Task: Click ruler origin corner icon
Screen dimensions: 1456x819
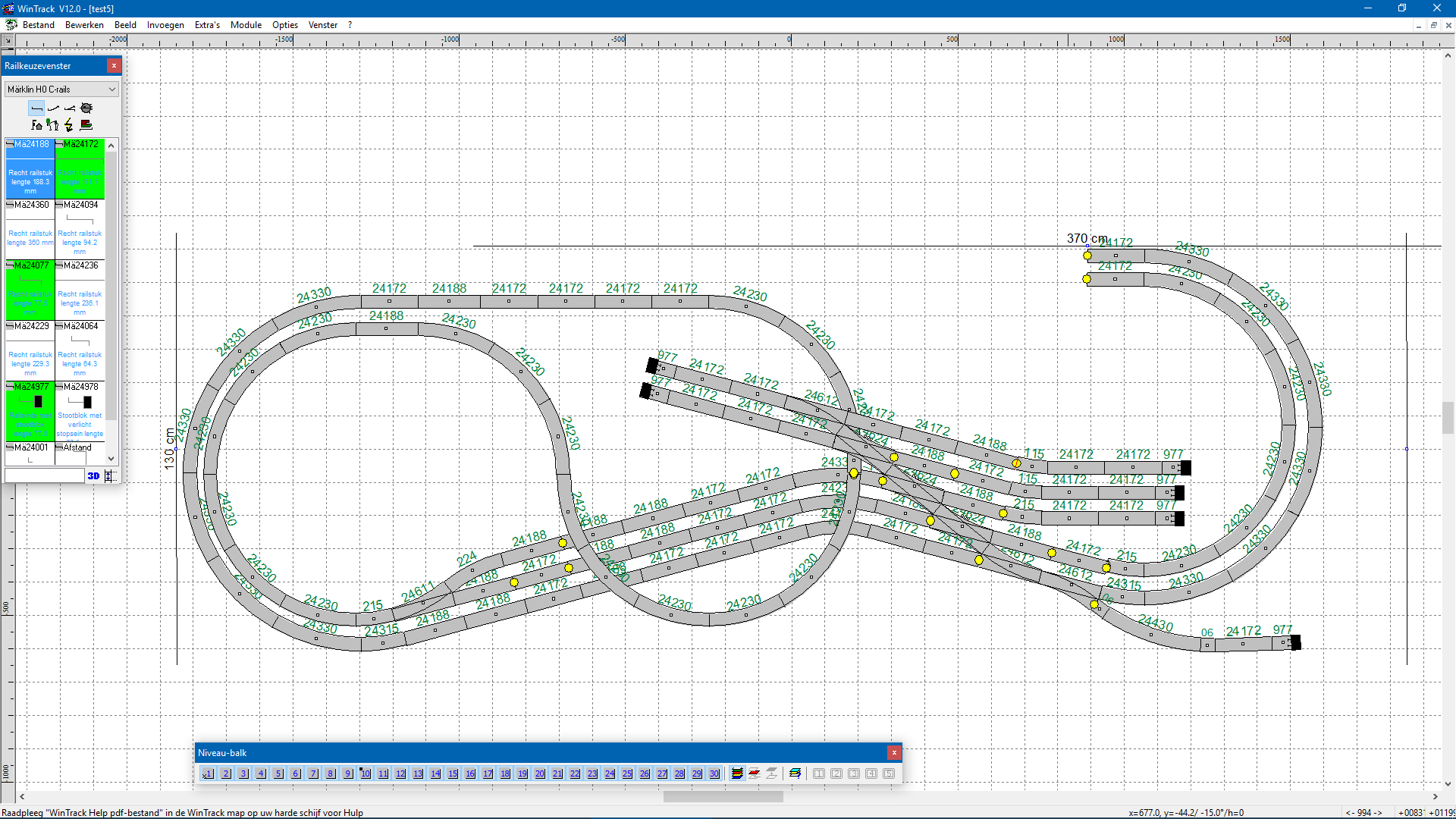Action: point(8,40)
